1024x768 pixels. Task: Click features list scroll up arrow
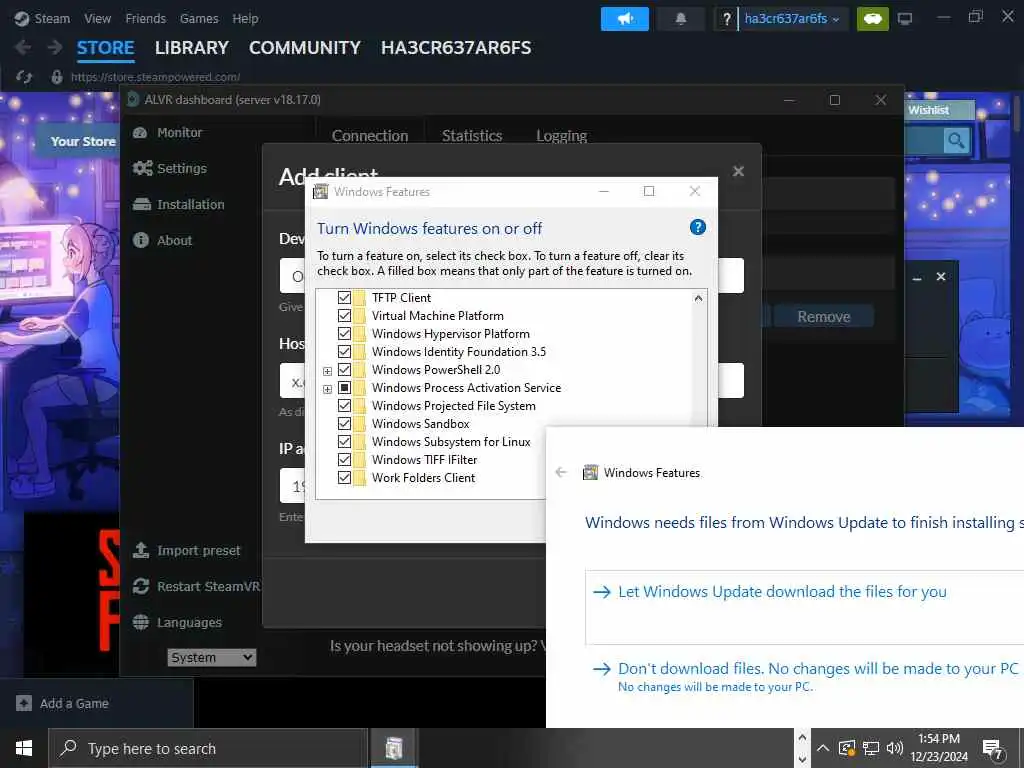[x=698, y=298]
